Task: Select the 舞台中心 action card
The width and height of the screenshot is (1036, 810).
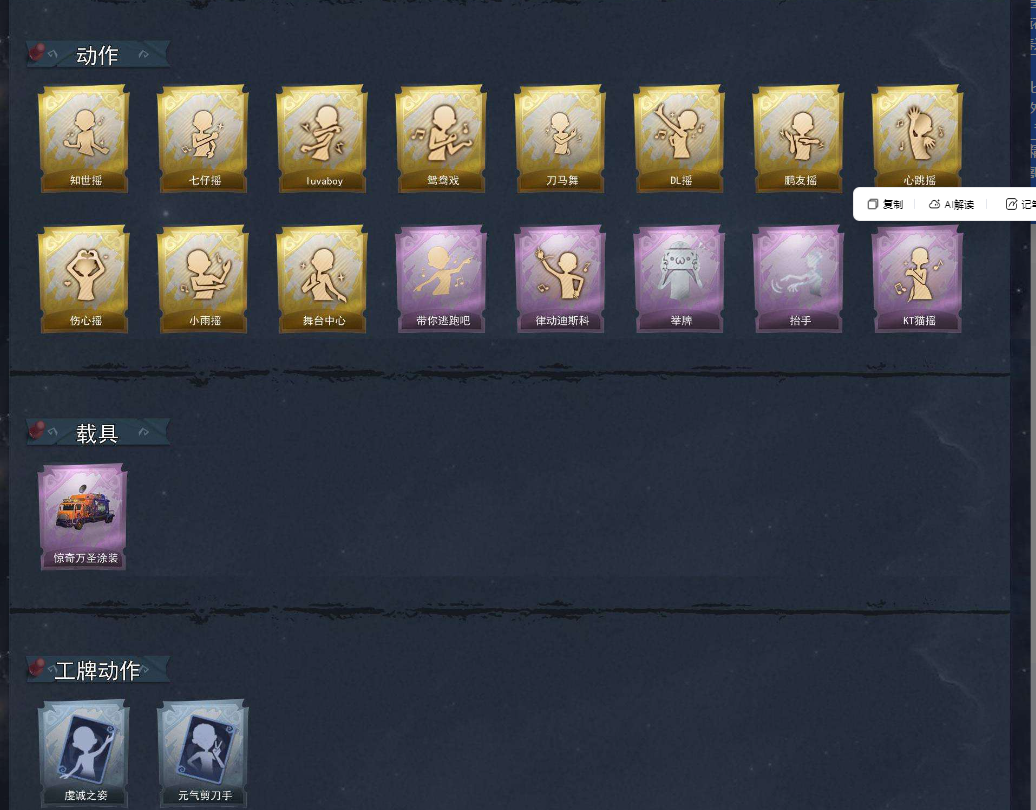Action: pos(322,279)
